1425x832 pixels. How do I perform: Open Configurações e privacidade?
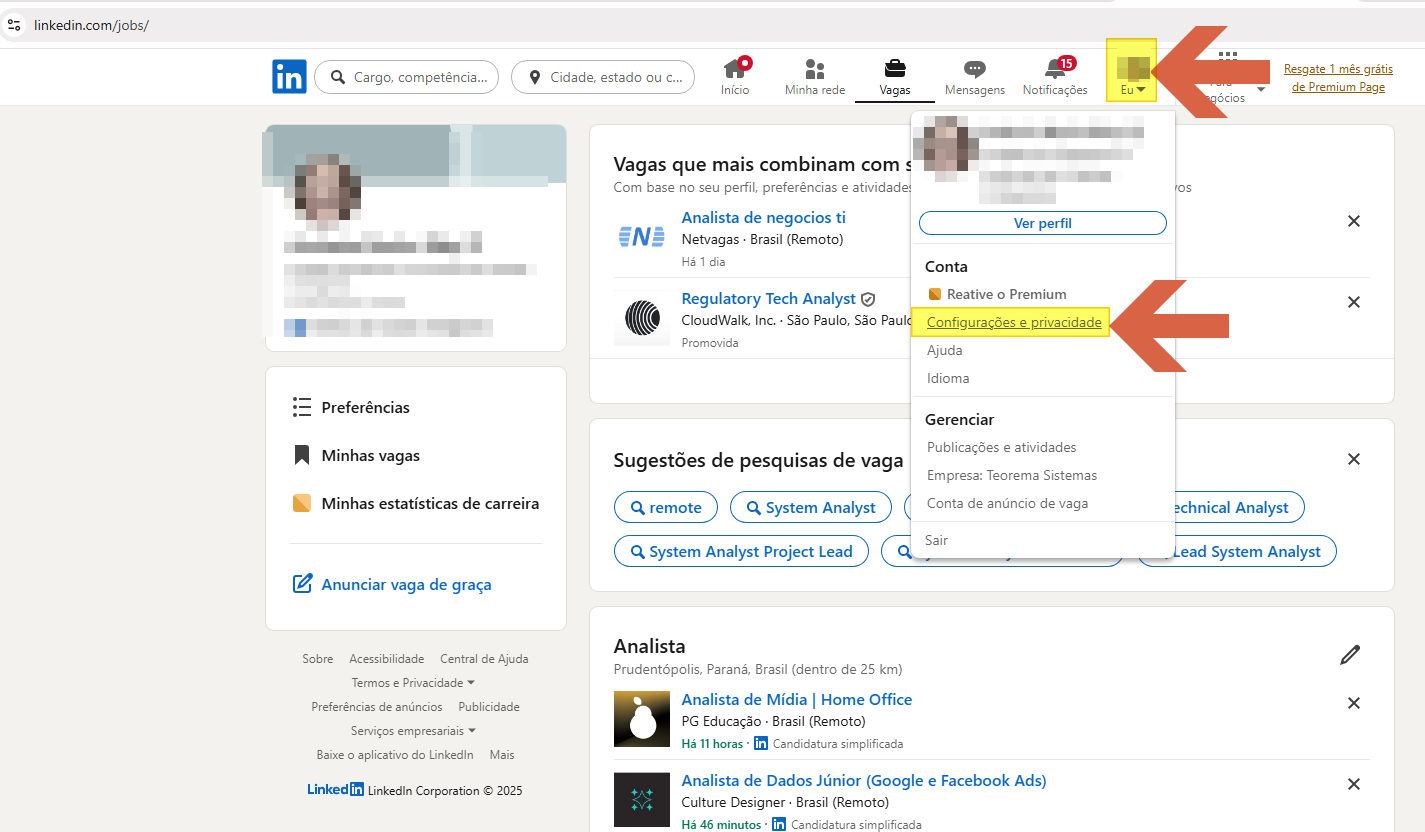[x=1014, y=322]
